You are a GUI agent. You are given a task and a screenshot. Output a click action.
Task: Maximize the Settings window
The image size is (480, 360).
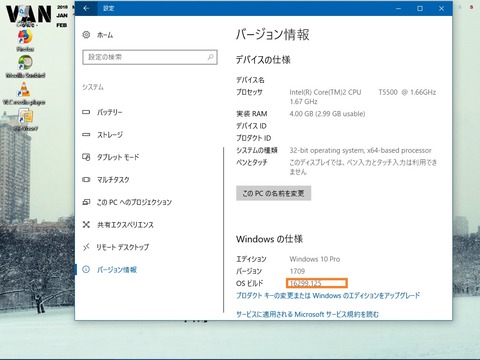click(420, 8)
